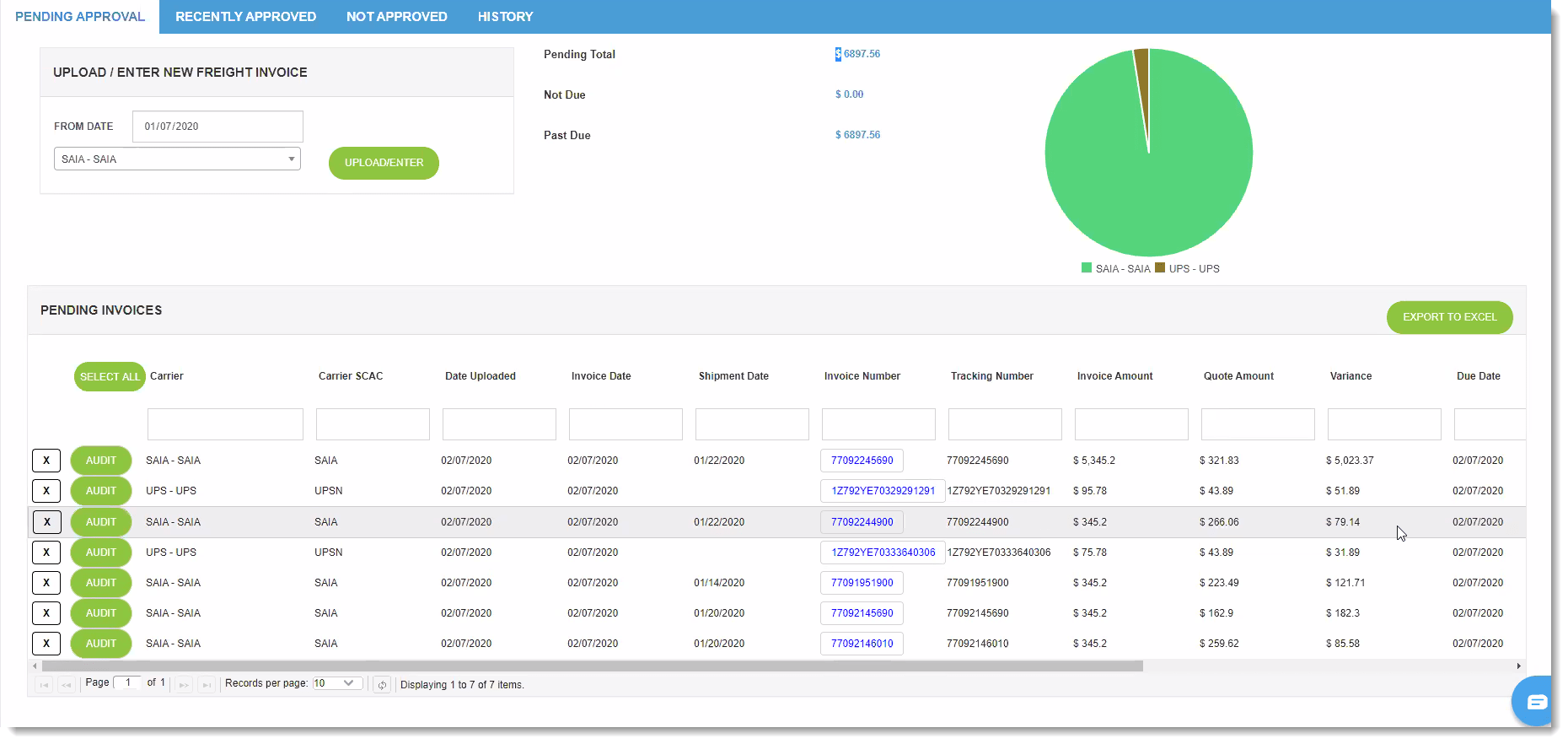Open the chat support bubble icon
The image size is (1568, 744).
pos(1533,701)
